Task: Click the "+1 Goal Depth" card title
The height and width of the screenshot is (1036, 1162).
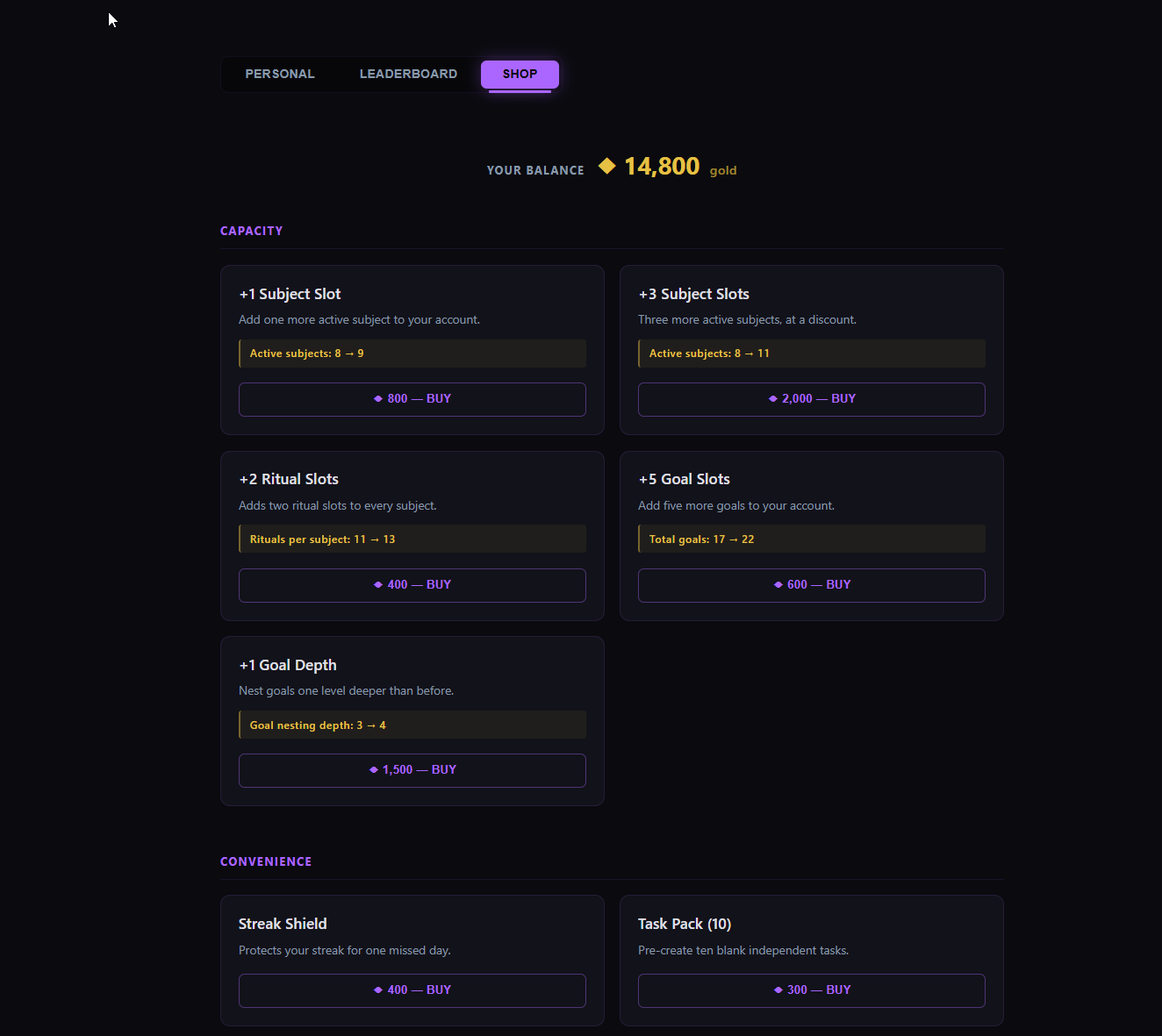Action: coord(288,665)
